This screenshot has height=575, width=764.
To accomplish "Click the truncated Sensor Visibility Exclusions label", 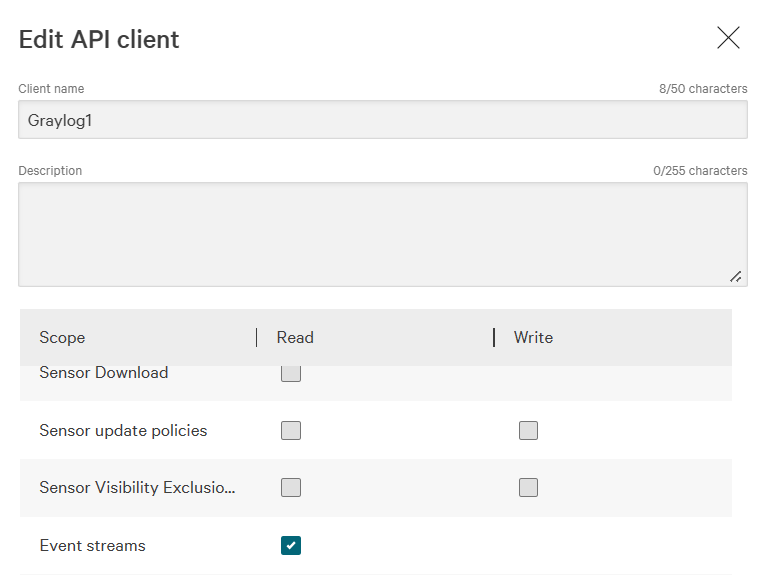I will point(137,488).
